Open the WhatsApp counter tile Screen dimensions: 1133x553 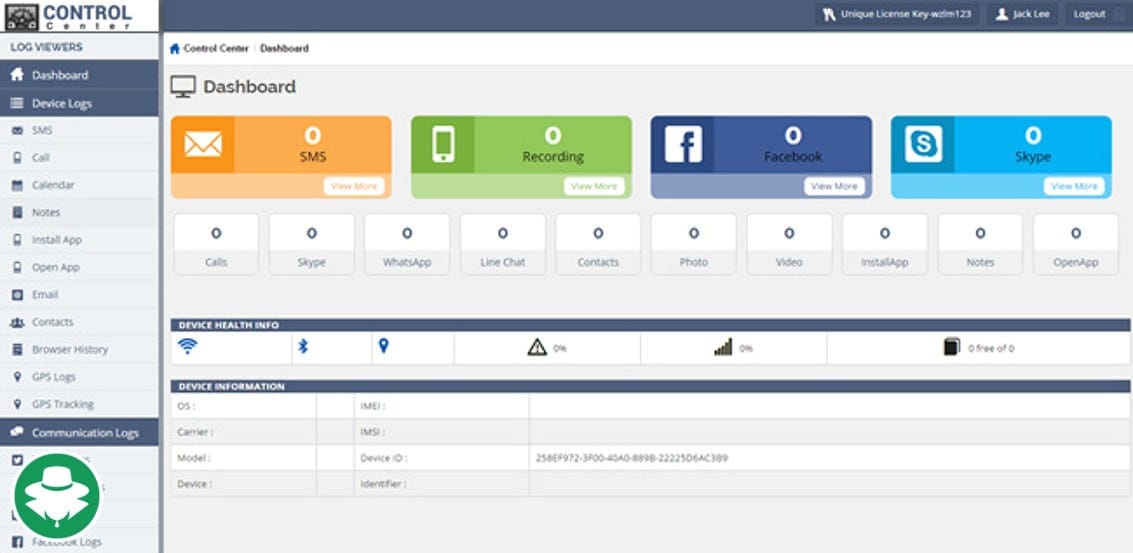(407, 244)
